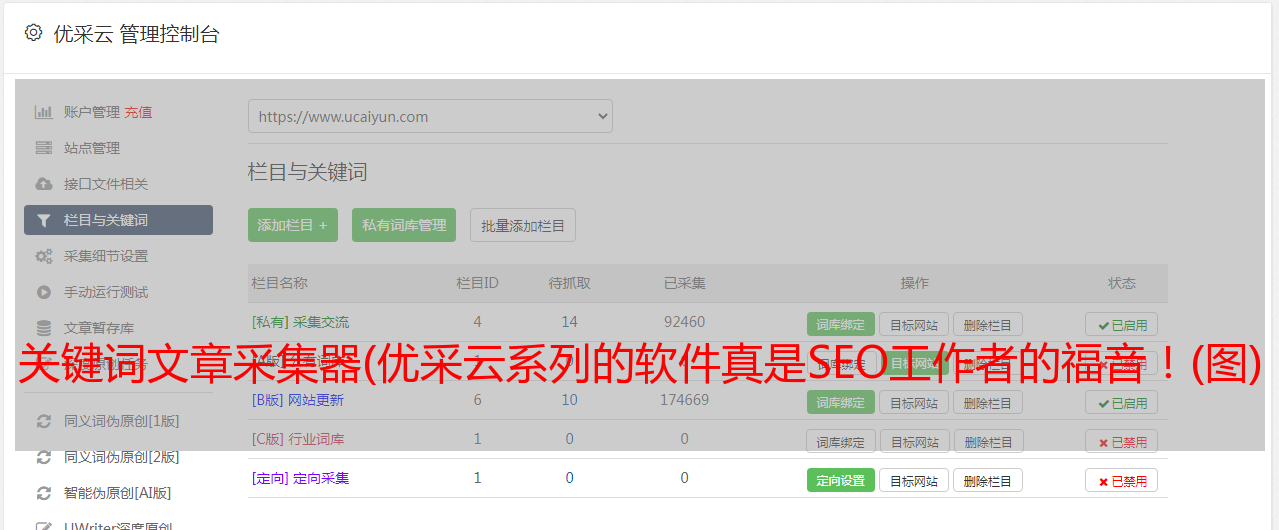Image resolution: width=1279 pixels, height=530 pixels.
Task: Click the 添加栏目 + button
Action: pyautogui.click(x=293, y=225)
